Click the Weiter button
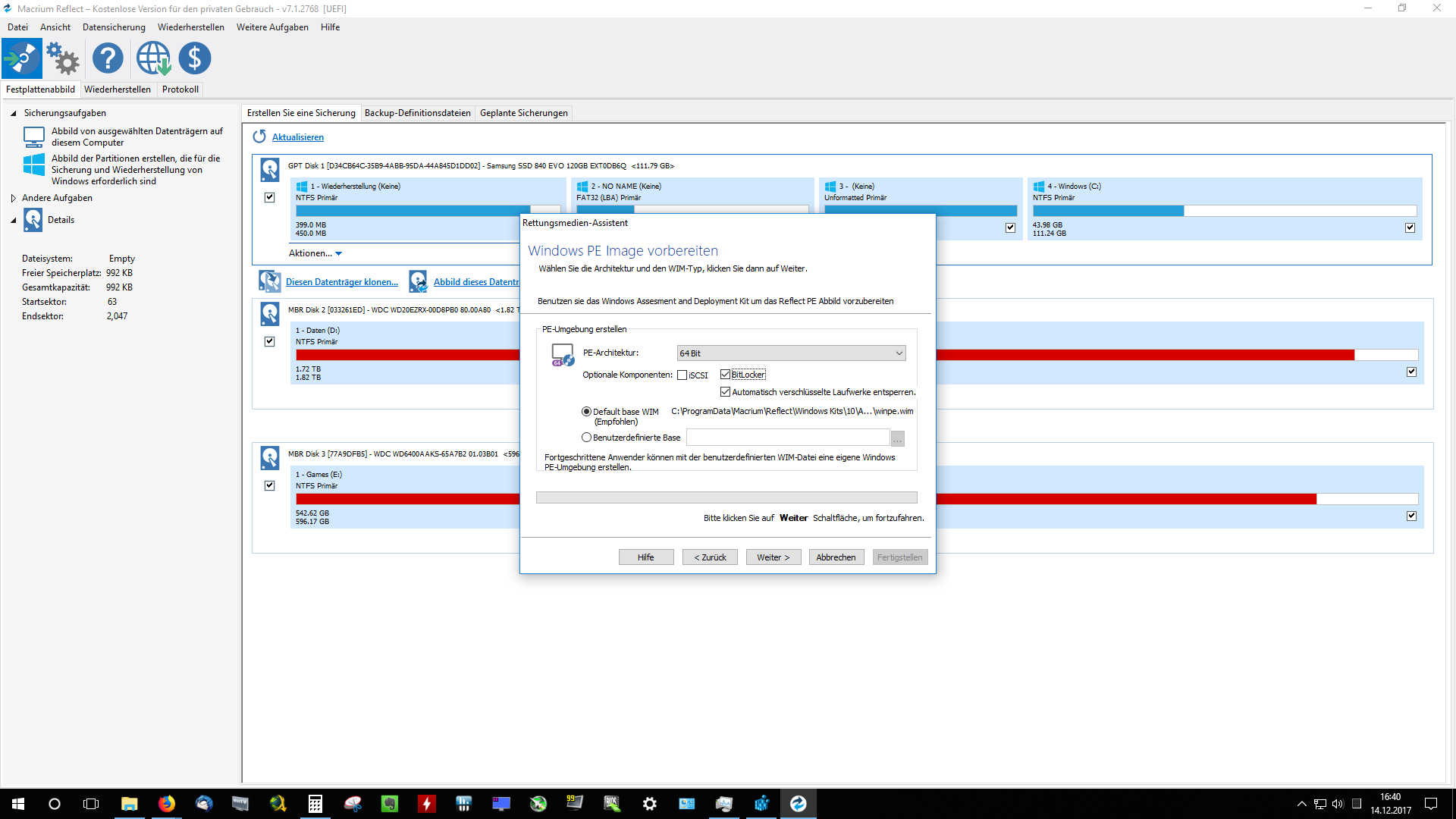This screenshot has width=1456, height=819. tap(773, 557)
